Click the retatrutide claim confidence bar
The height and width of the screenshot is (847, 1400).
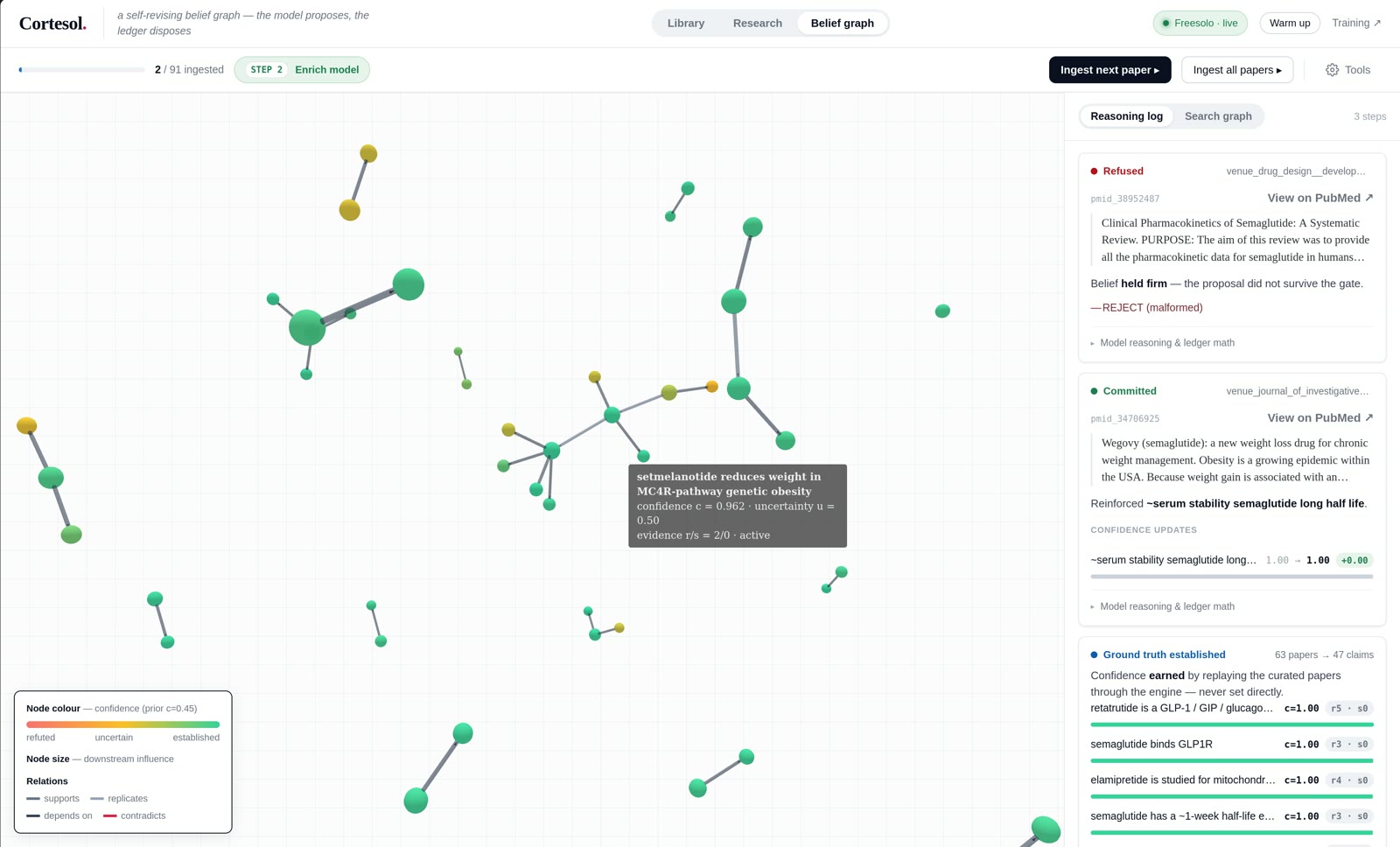1231,724
